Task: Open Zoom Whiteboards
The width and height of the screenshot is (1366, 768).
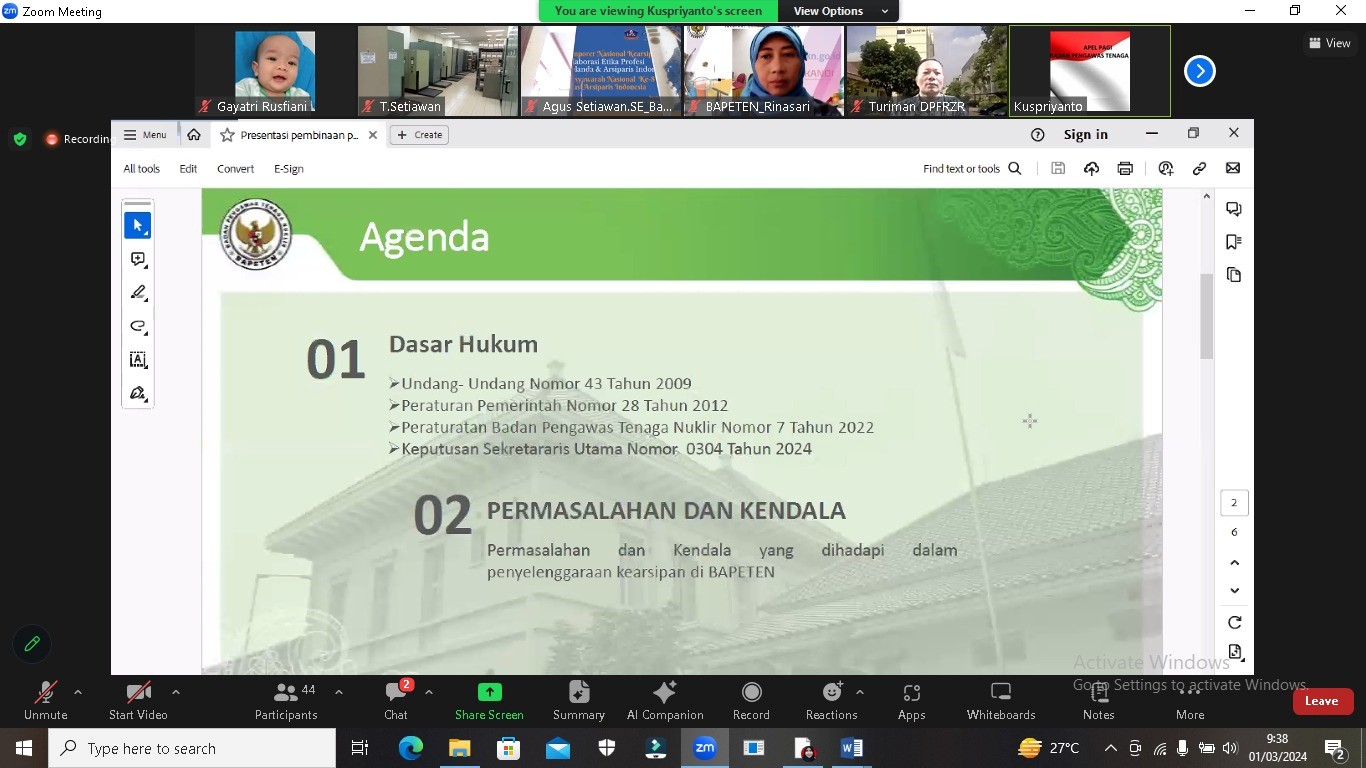Action: [x=1001, y=701]
